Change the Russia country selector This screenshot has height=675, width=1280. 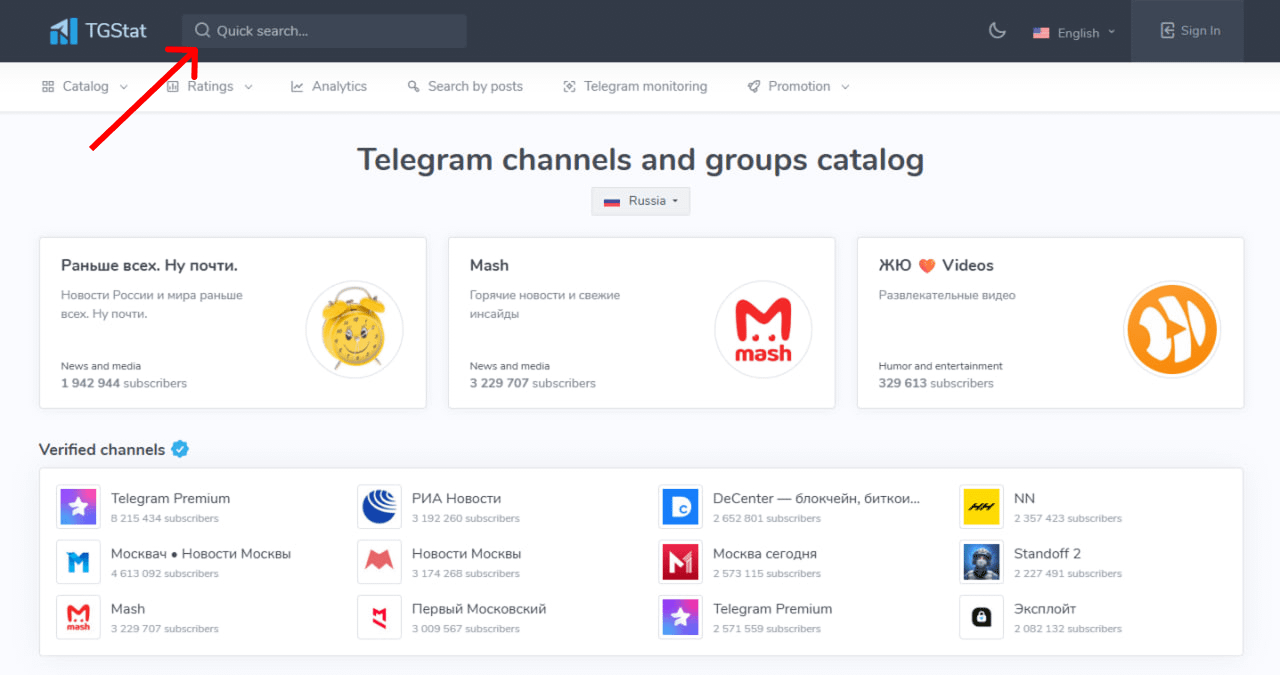640,201
